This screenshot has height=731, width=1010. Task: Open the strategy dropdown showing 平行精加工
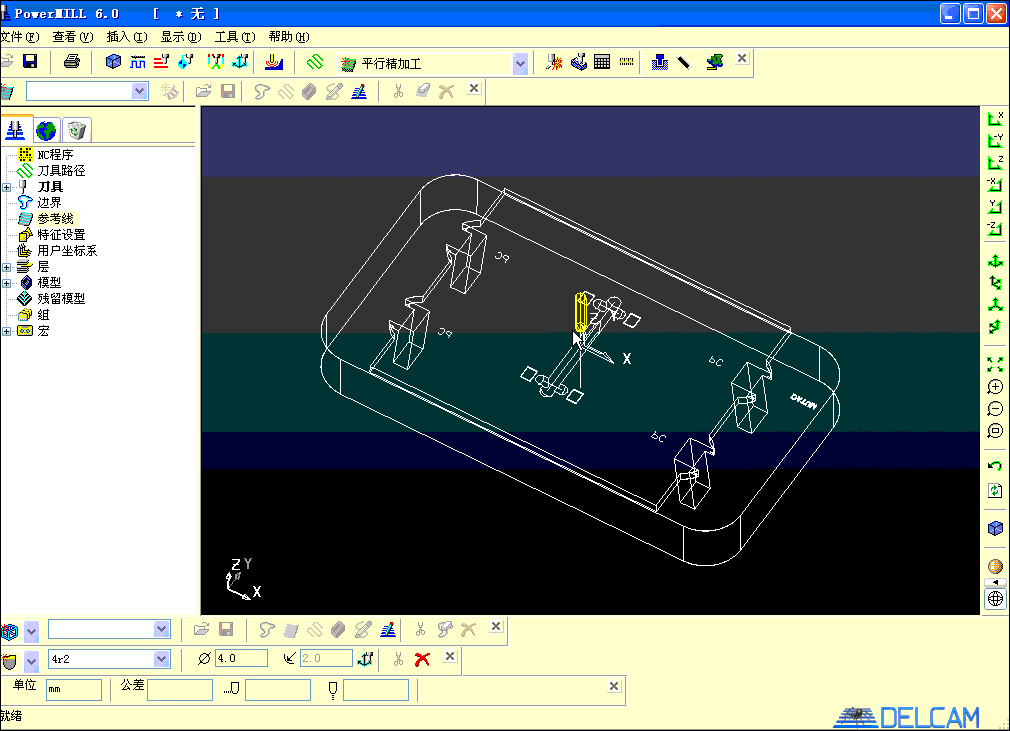pyautogui.click(x=520, y=63)
